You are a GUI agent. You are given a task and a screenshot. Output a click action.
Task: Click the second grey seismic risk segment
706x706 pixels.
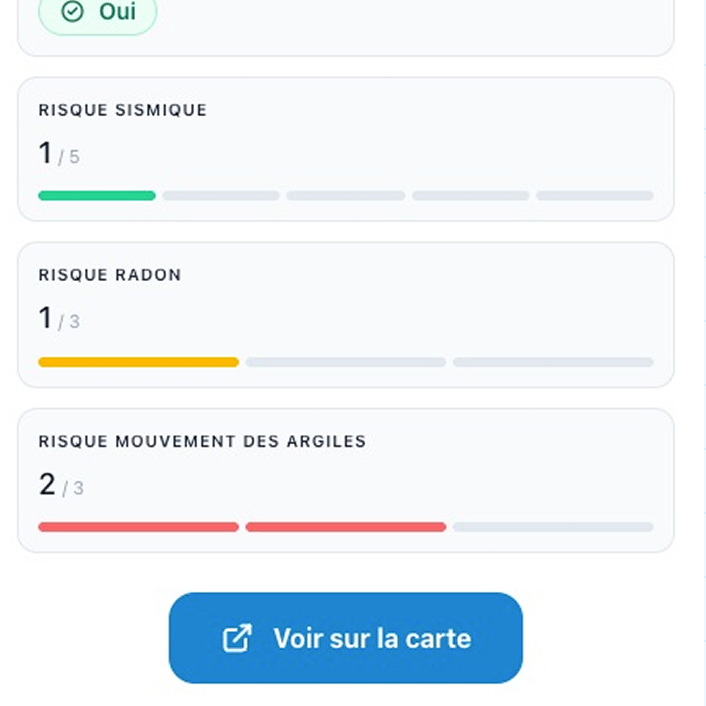click(221, 195)
